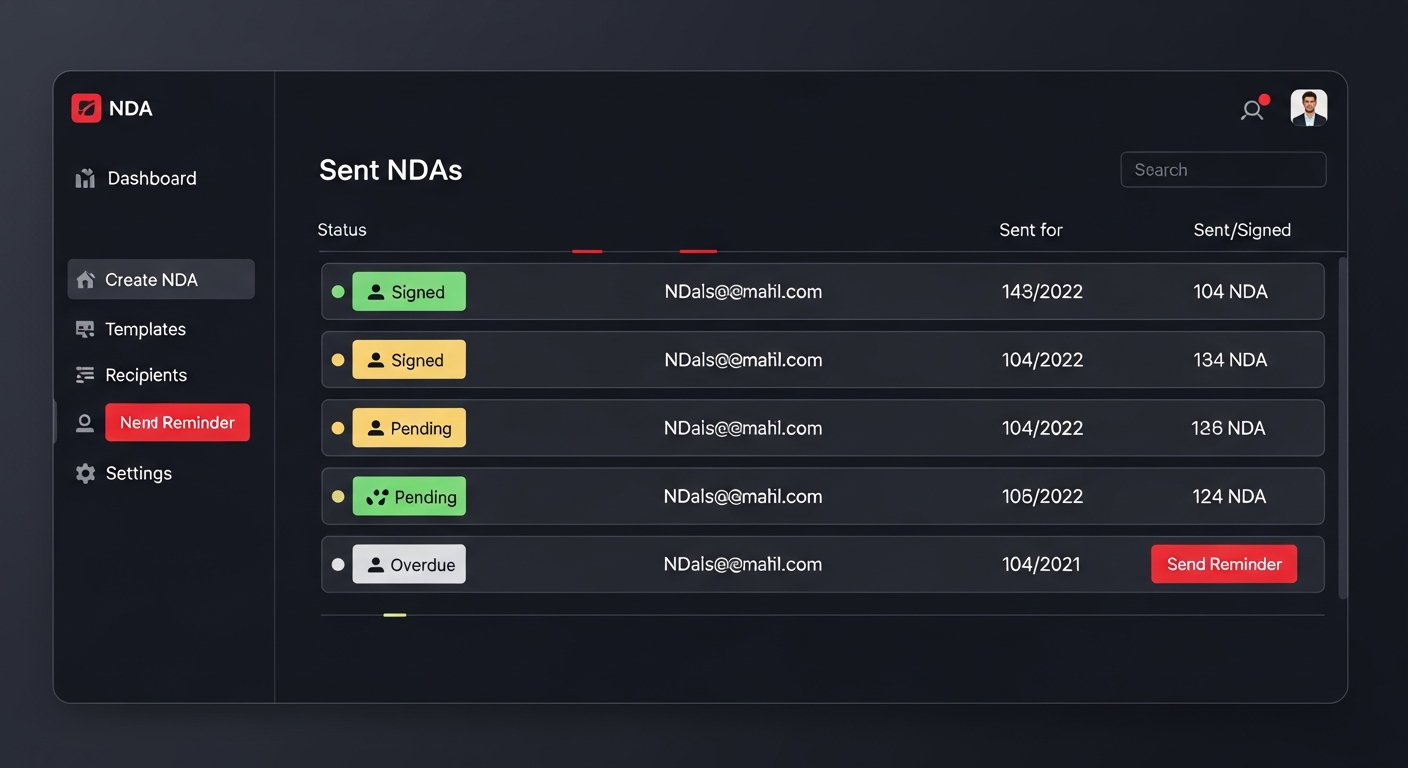Open the green Signed status badge

[409, 291]
